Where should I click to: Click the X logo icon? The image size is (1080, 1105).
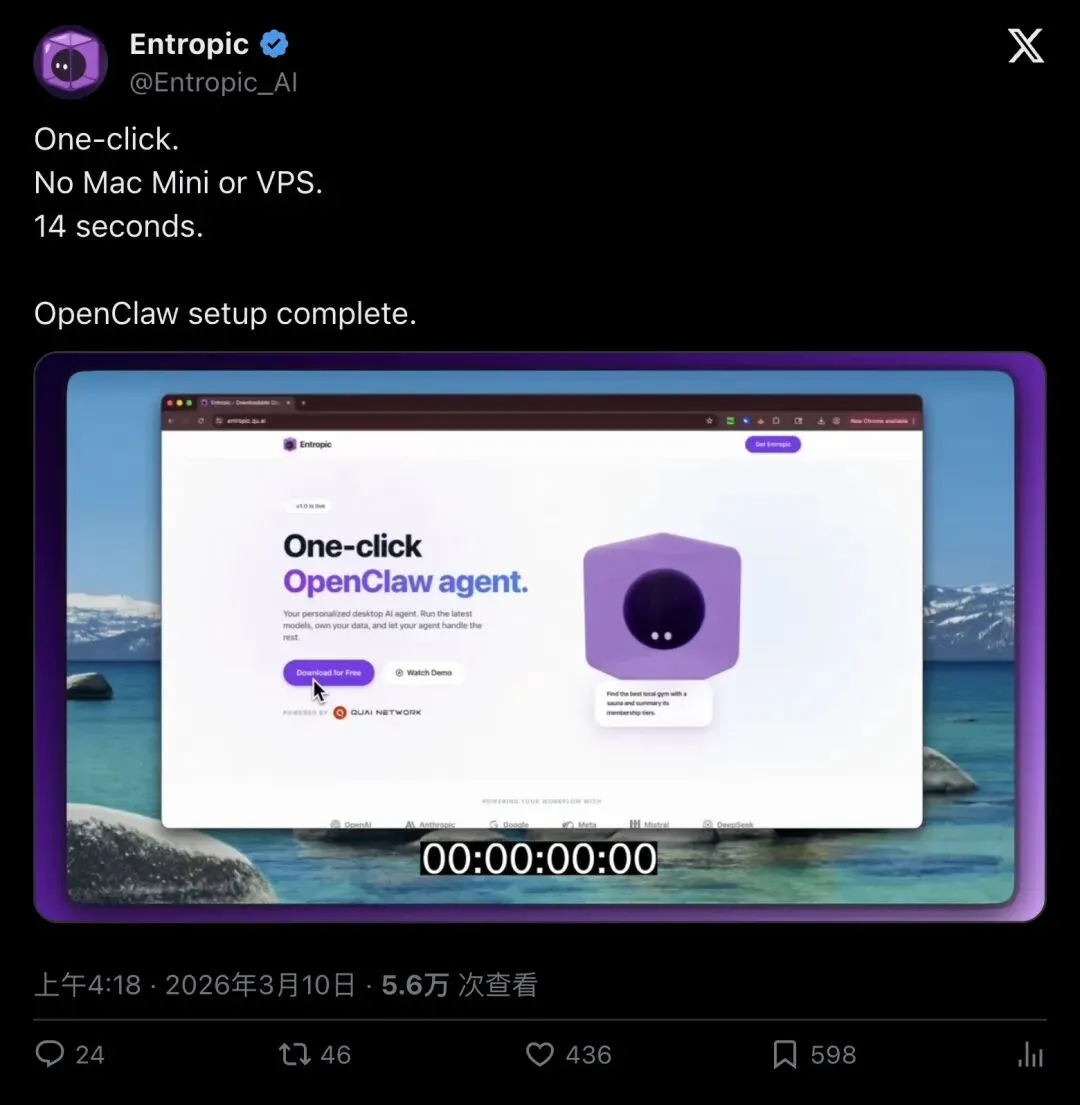coord(1026,46)
